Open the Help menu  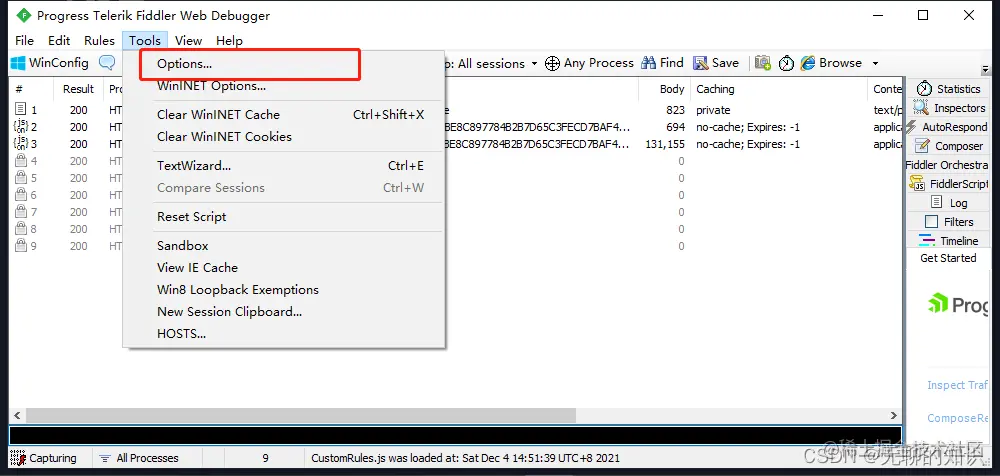[230, 40]
